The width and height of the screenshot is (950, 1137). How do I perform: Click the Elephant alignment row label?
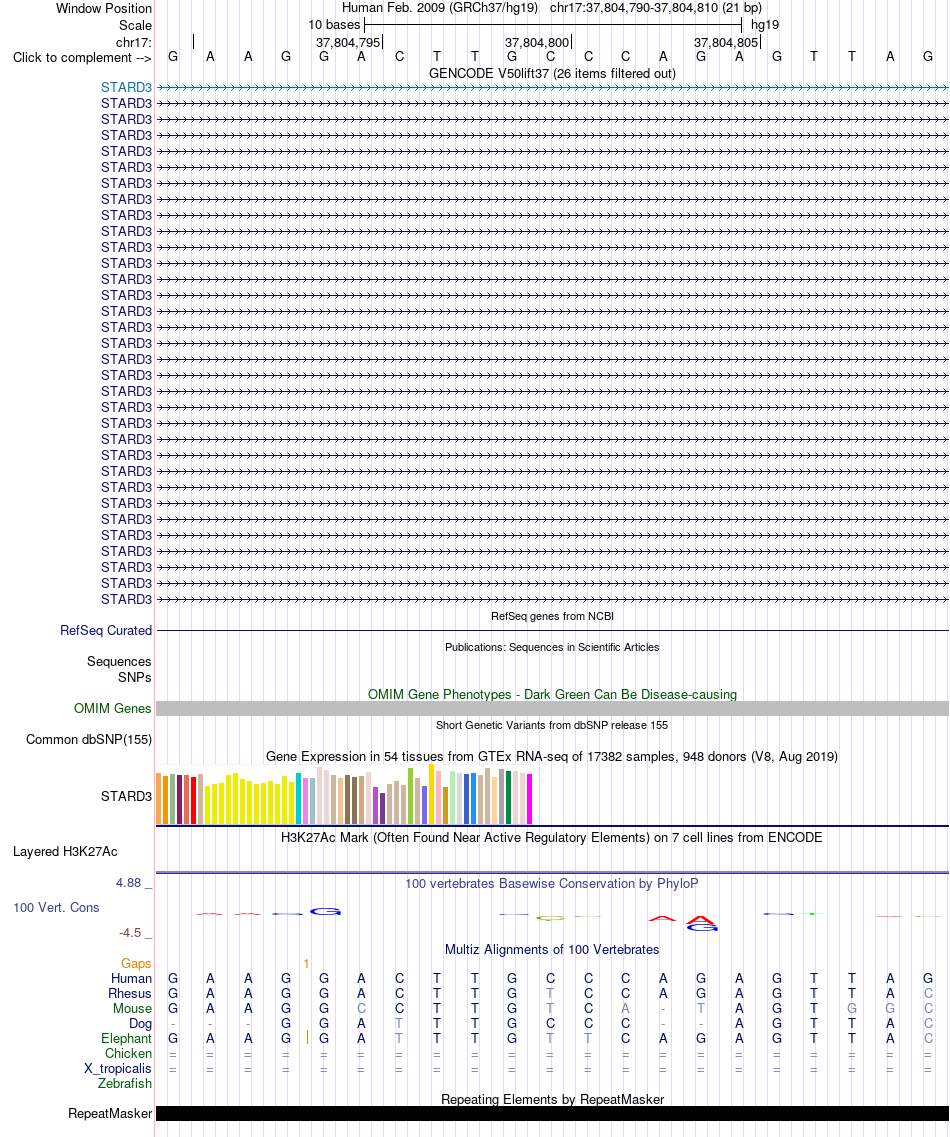(x=126, y=1038)
